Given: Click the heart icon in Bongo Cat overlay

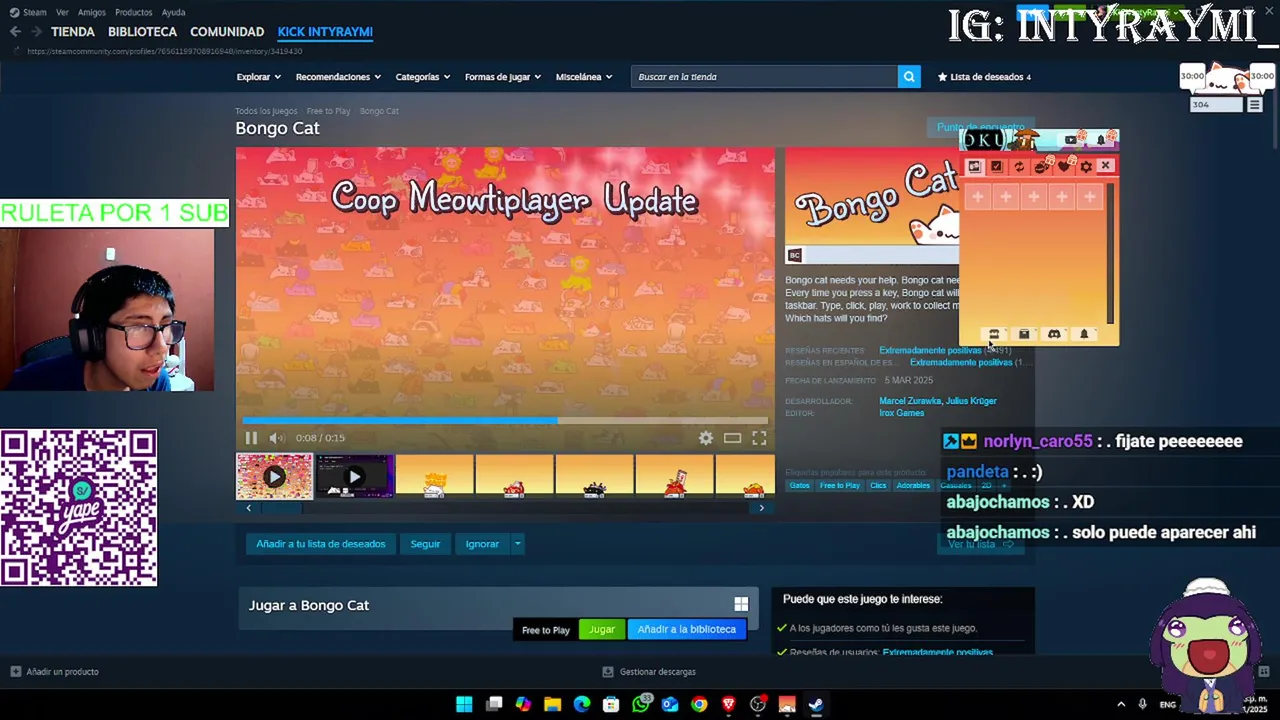Looking at the screenshot, I should (1064, 167).
